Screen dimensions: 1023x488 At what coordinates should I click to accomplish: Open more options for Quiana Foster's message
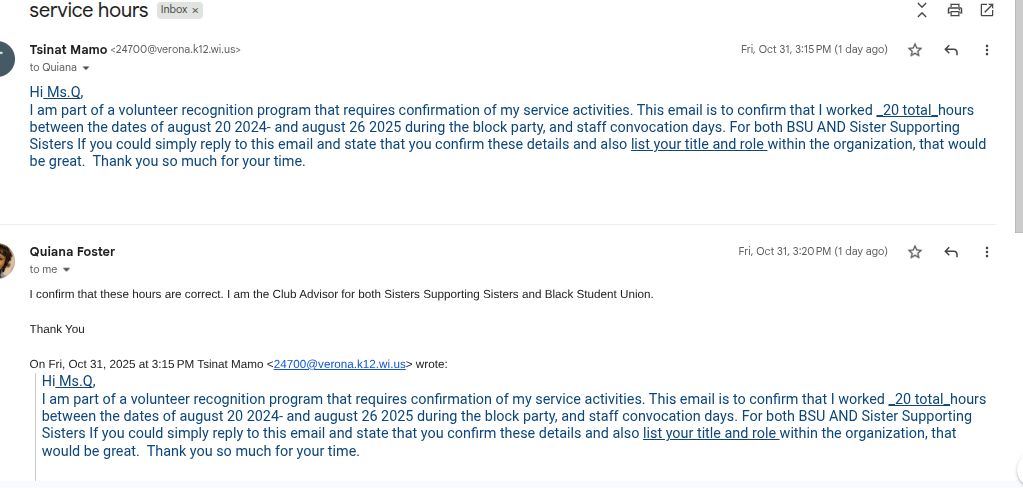[987, 252]
